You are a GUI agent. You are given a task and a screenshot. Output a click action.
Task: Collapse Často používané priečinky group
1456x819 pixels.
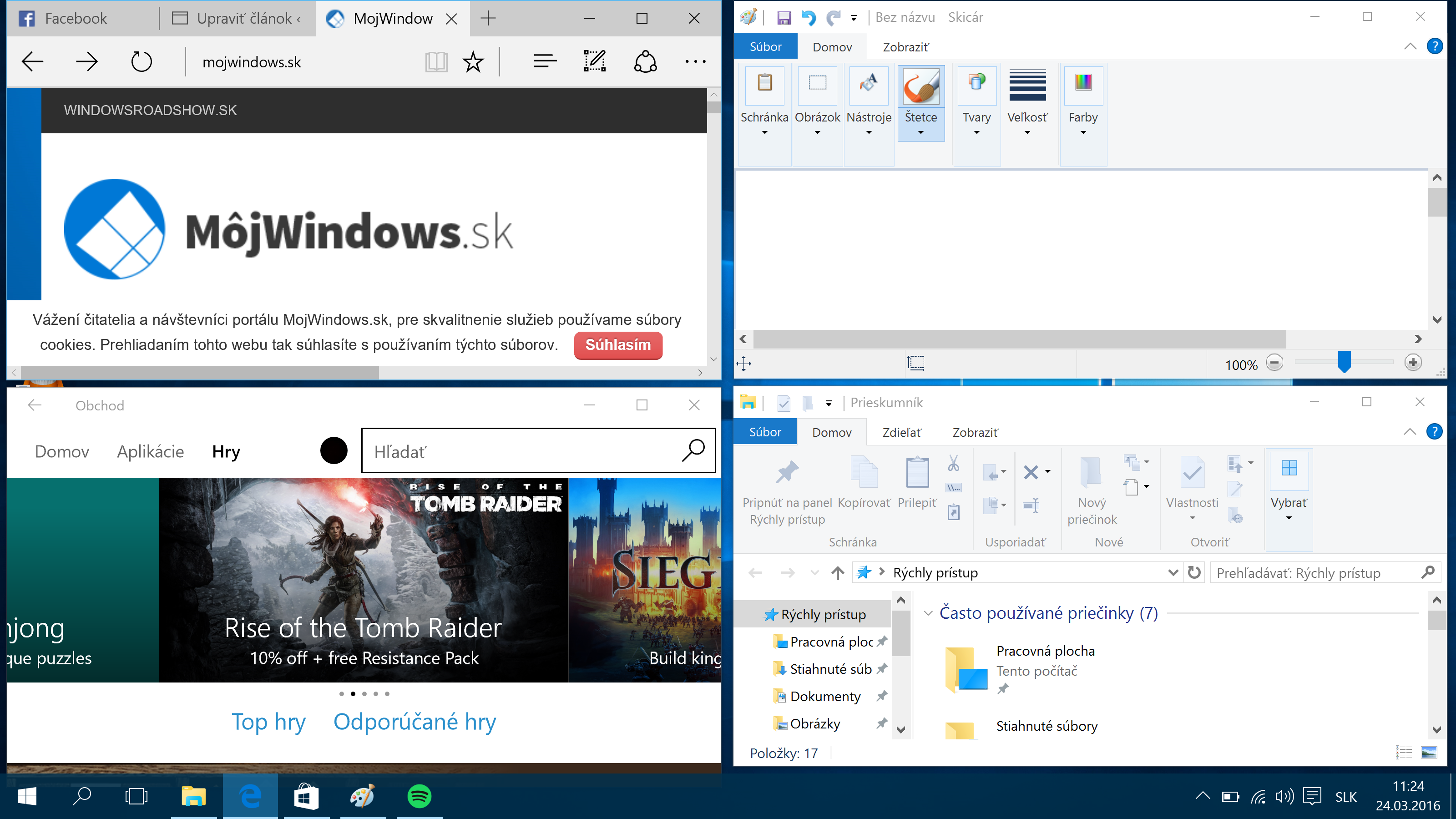pyautogui.click(x=928, y=613)
